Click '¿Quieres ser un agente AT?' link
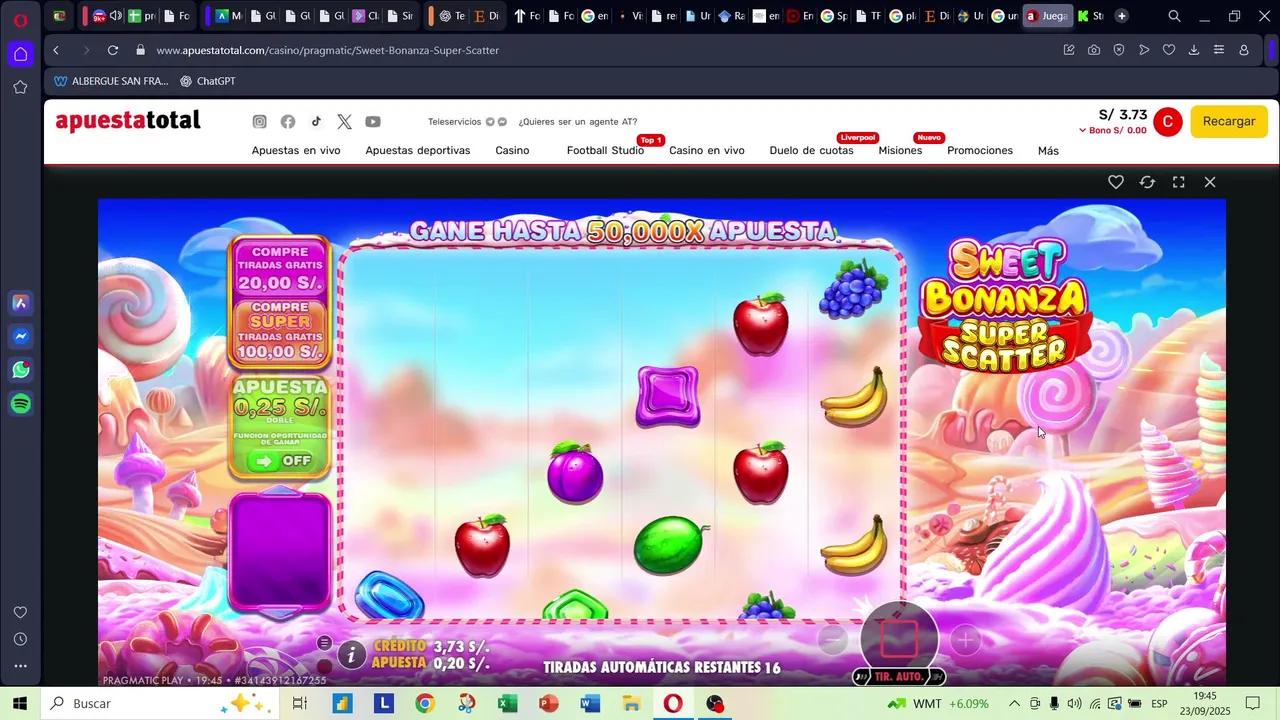Screen dimensions: 1280x720 578,122
